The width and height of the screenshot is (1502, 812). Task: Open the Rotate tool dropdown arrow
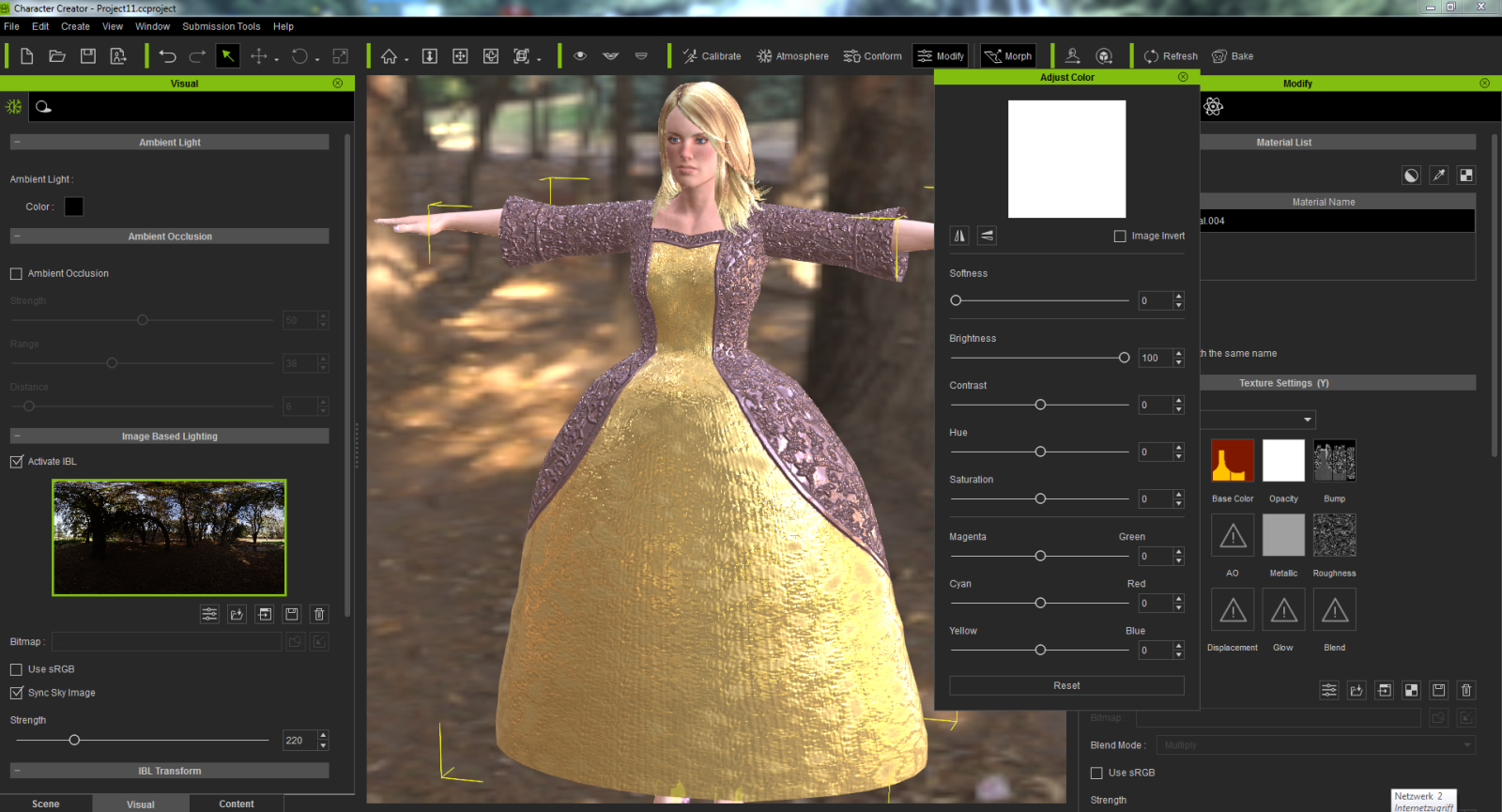[317, 60]
